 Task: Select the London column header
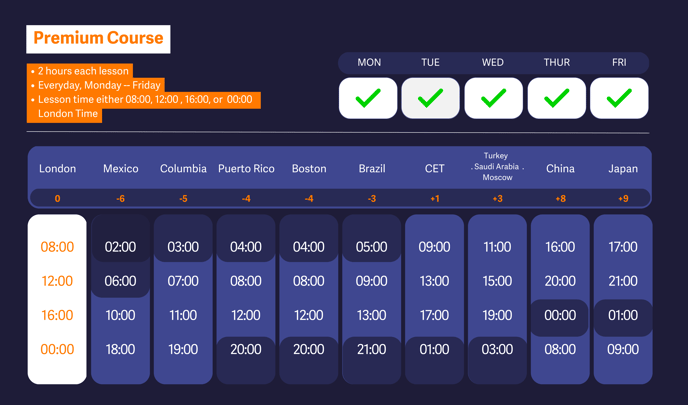(57, 169)
